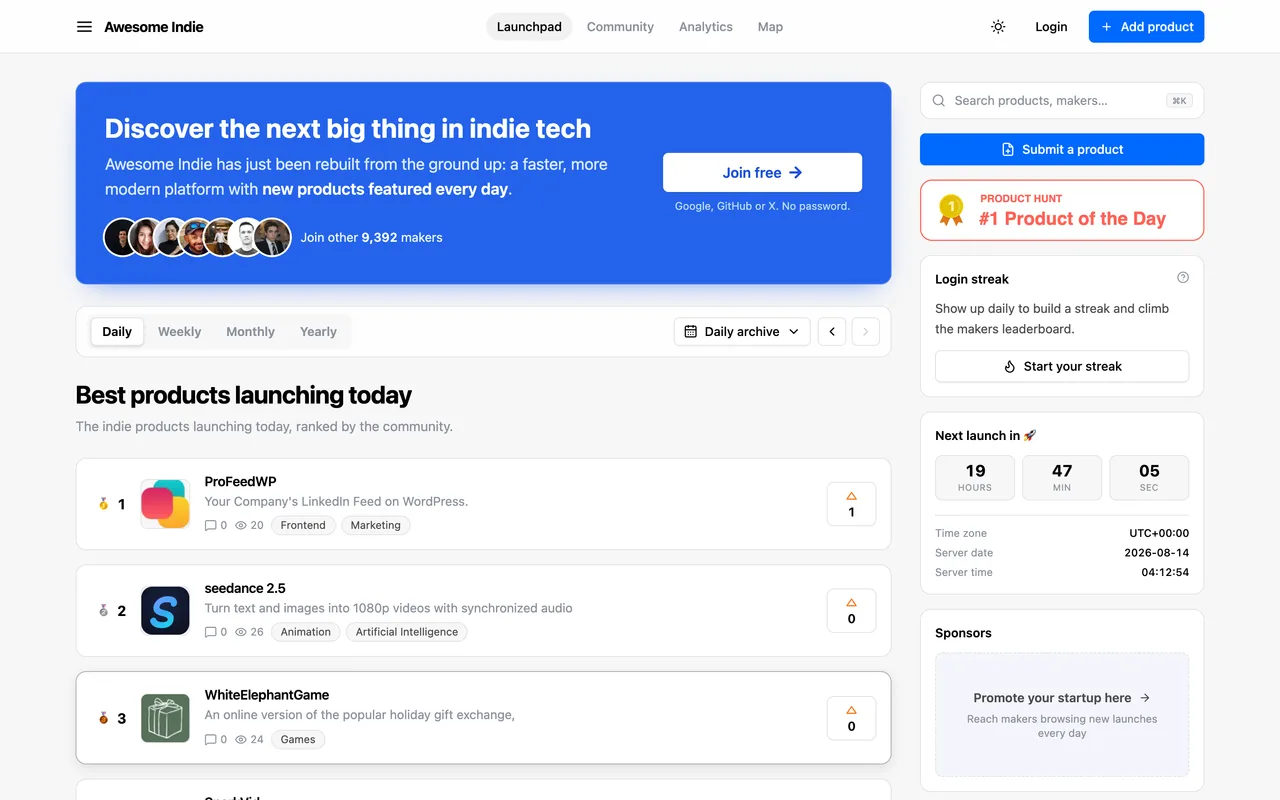Select the Monthly period tab
Viewport: 1280px width, 800px height.
pos(250,331)
